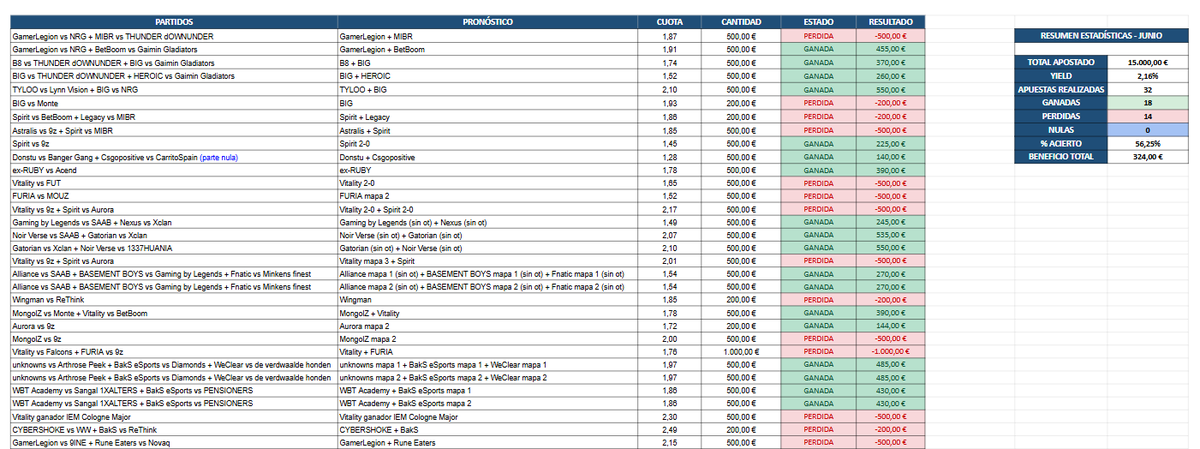Click the '144,00 €' result cell
1200x449 pixels.
coord(889,326)
